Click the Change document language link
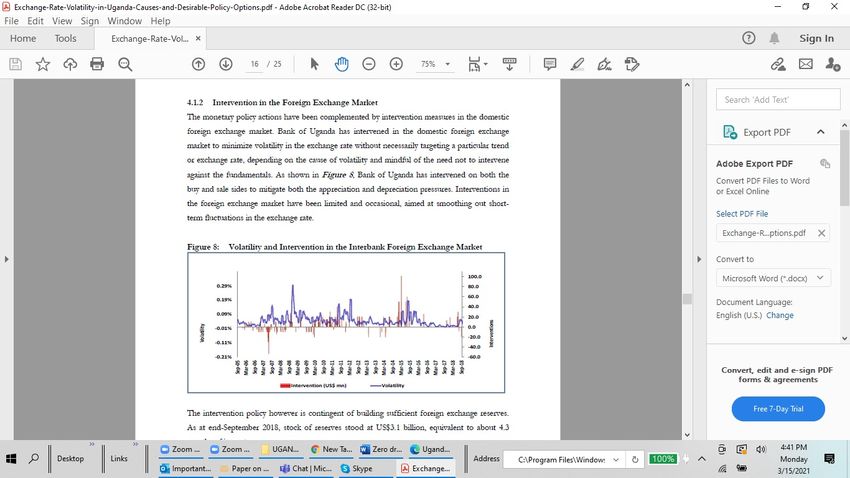The height and width of the screenshot is (478, 850). (780, 315)
